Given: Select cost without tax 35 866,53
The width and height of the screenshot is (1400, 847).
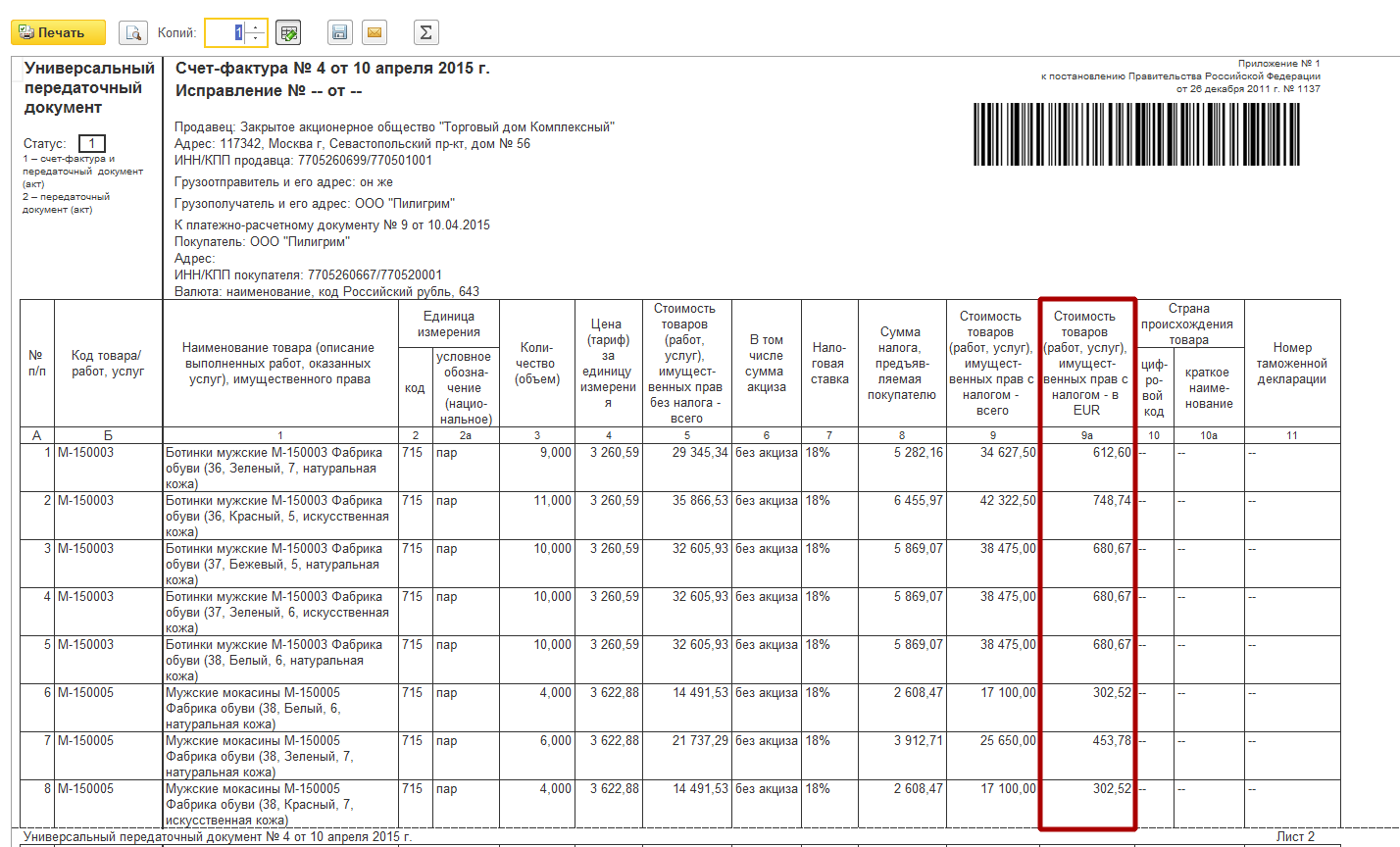Looking at the screenshot, I should click(700, 501).
